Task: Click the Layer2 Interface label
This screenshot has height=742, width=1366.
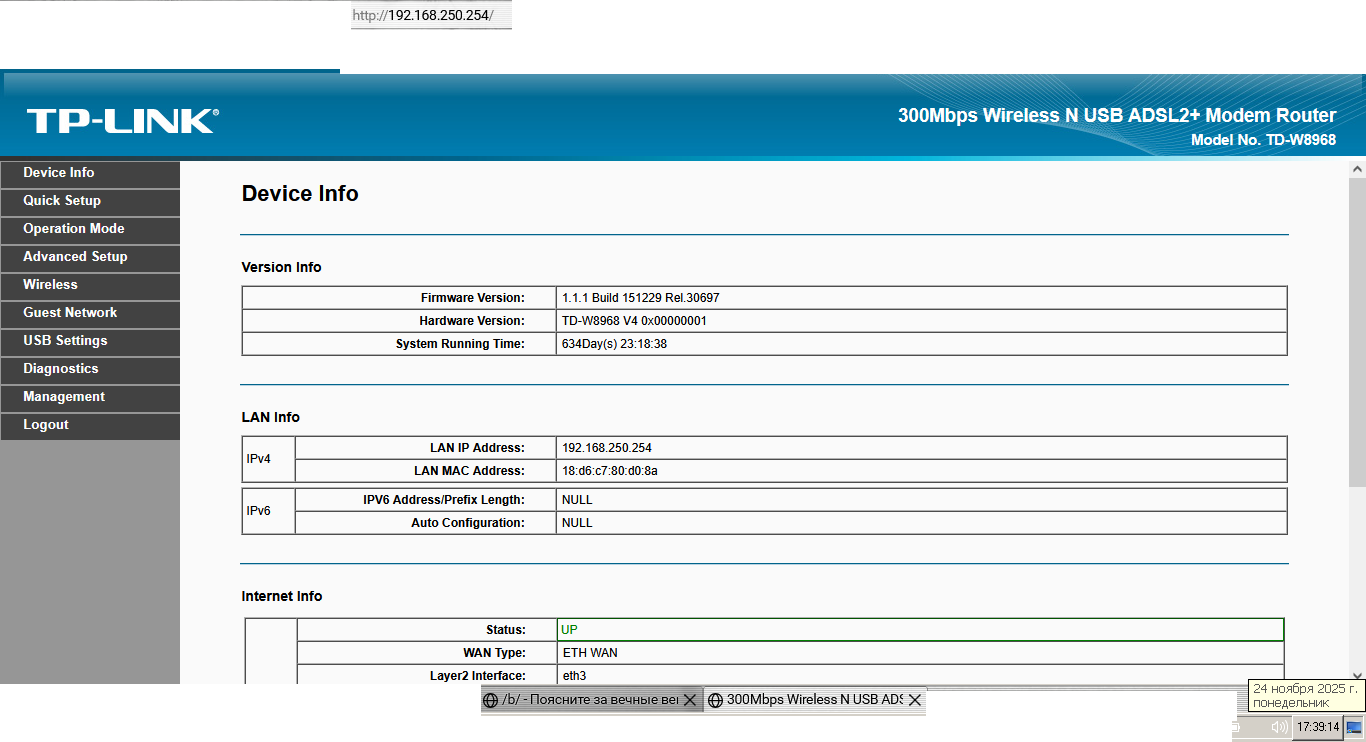Action: tap(478, 676)
